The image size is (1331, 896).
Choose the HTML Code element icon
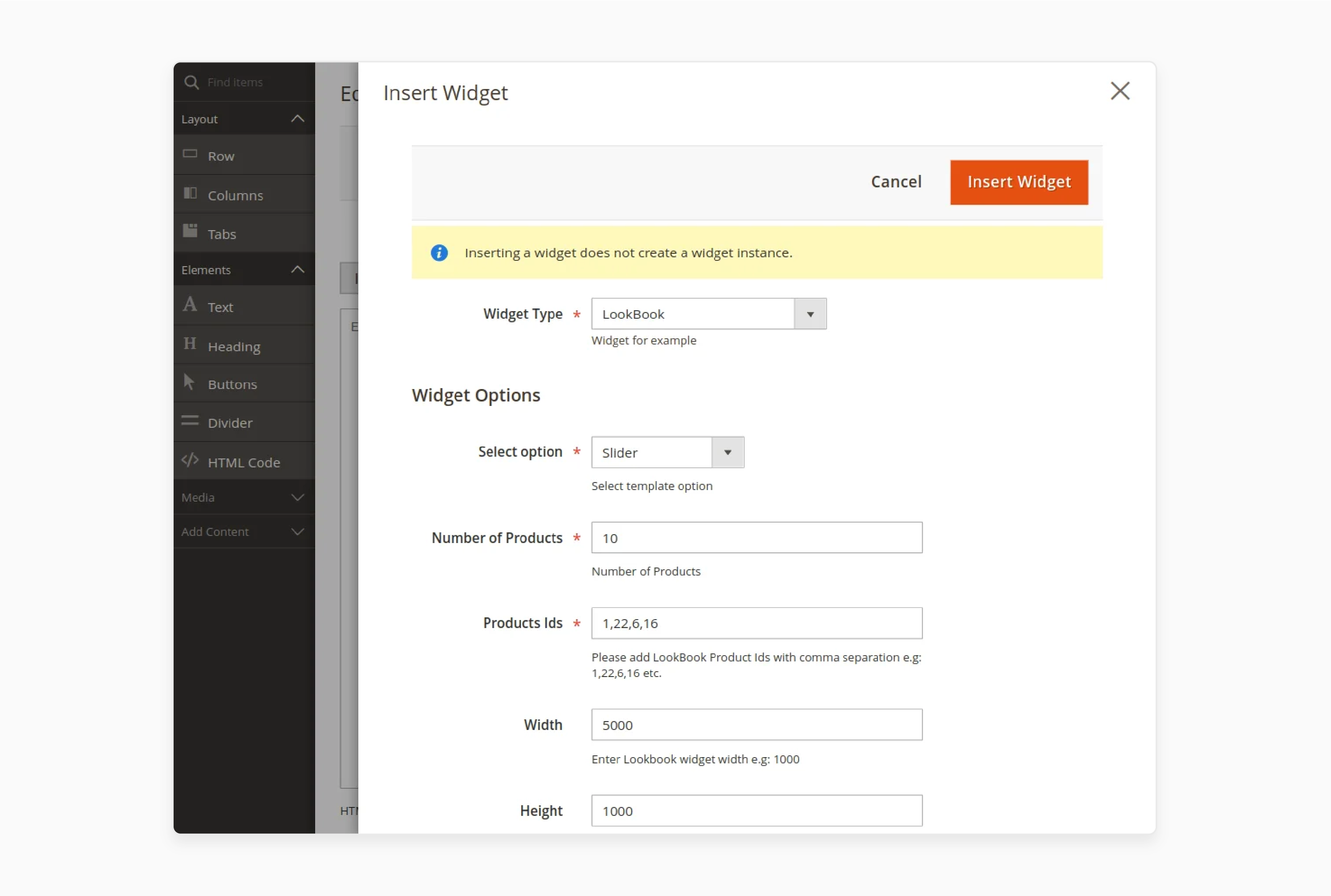tap(190, 460)
